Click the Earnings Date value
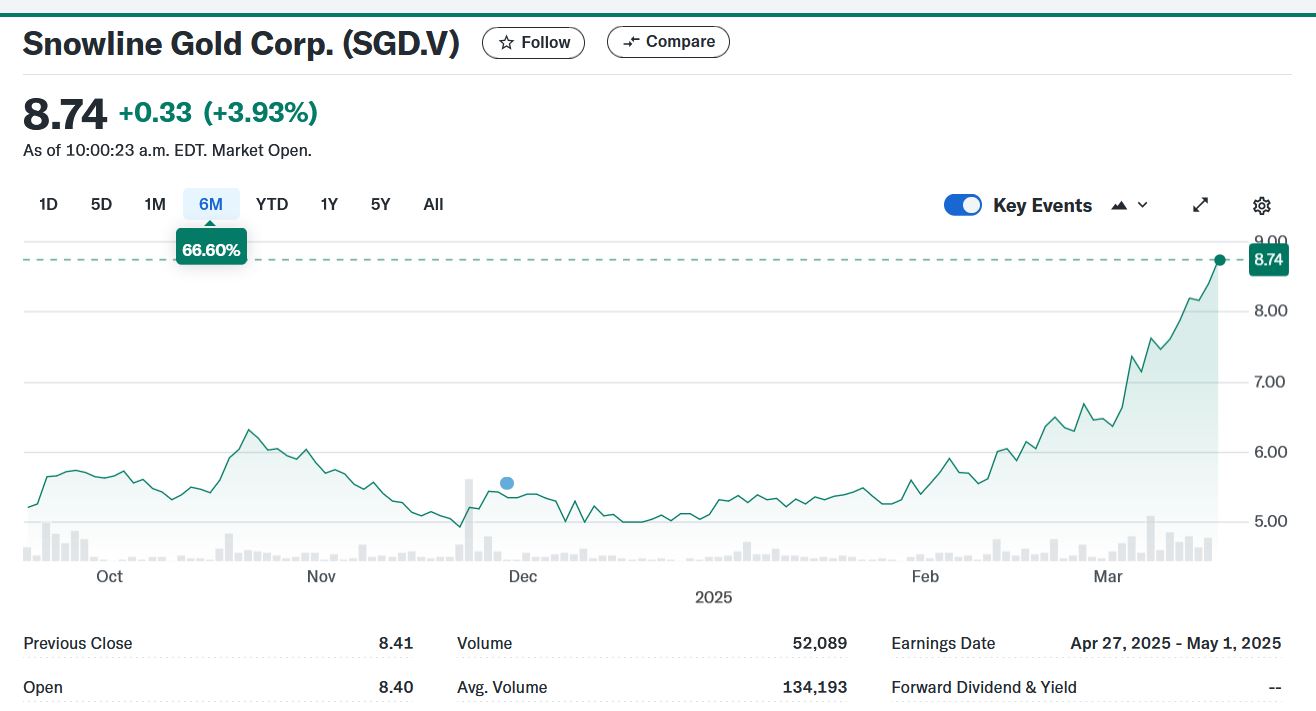1316x711 pixels. pos(1175,643)
